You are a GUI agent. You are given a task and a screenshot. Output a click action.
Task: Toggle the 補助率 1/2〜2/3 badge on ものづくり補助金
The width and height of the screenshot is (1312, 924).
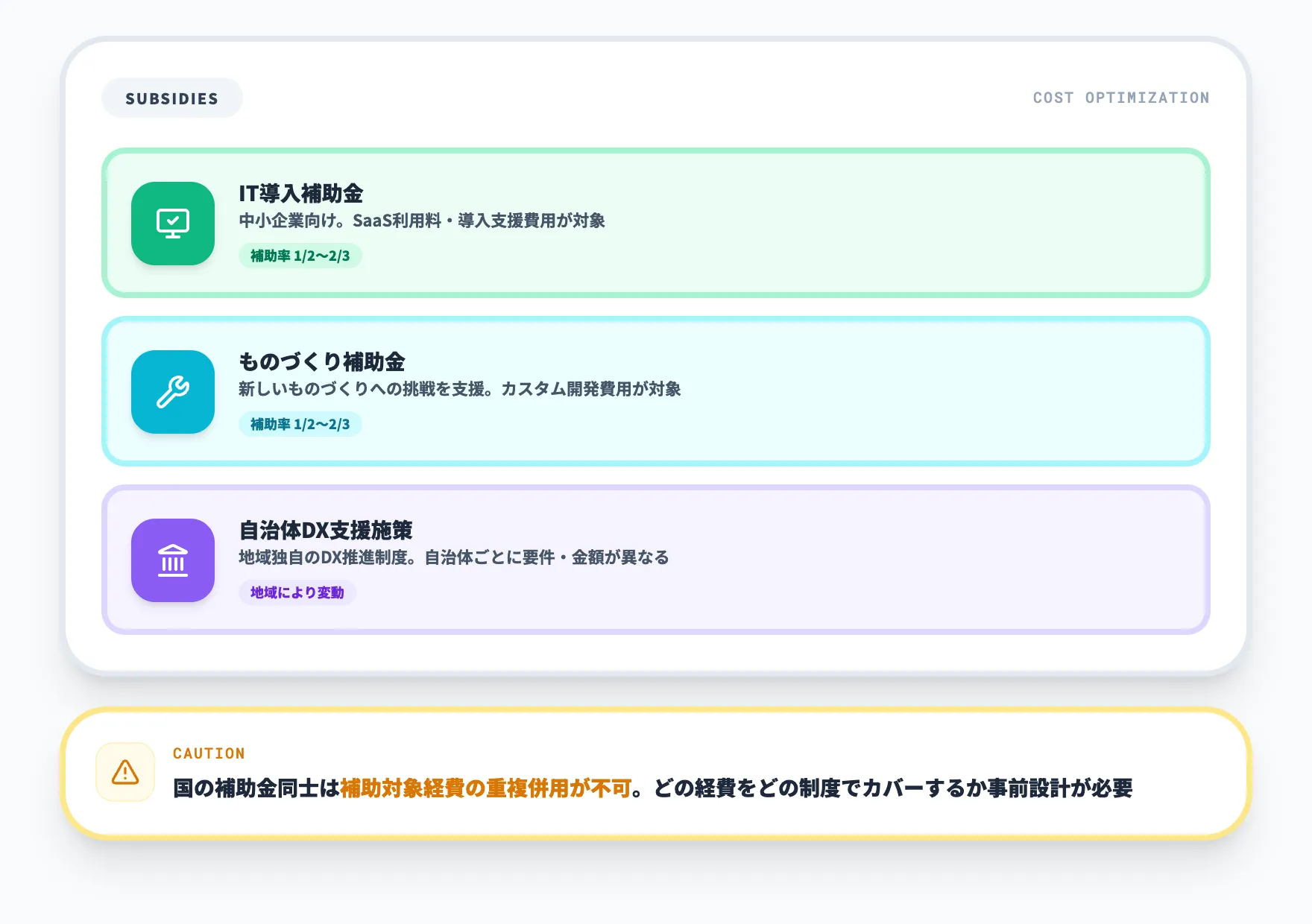(x=300, y=424)
